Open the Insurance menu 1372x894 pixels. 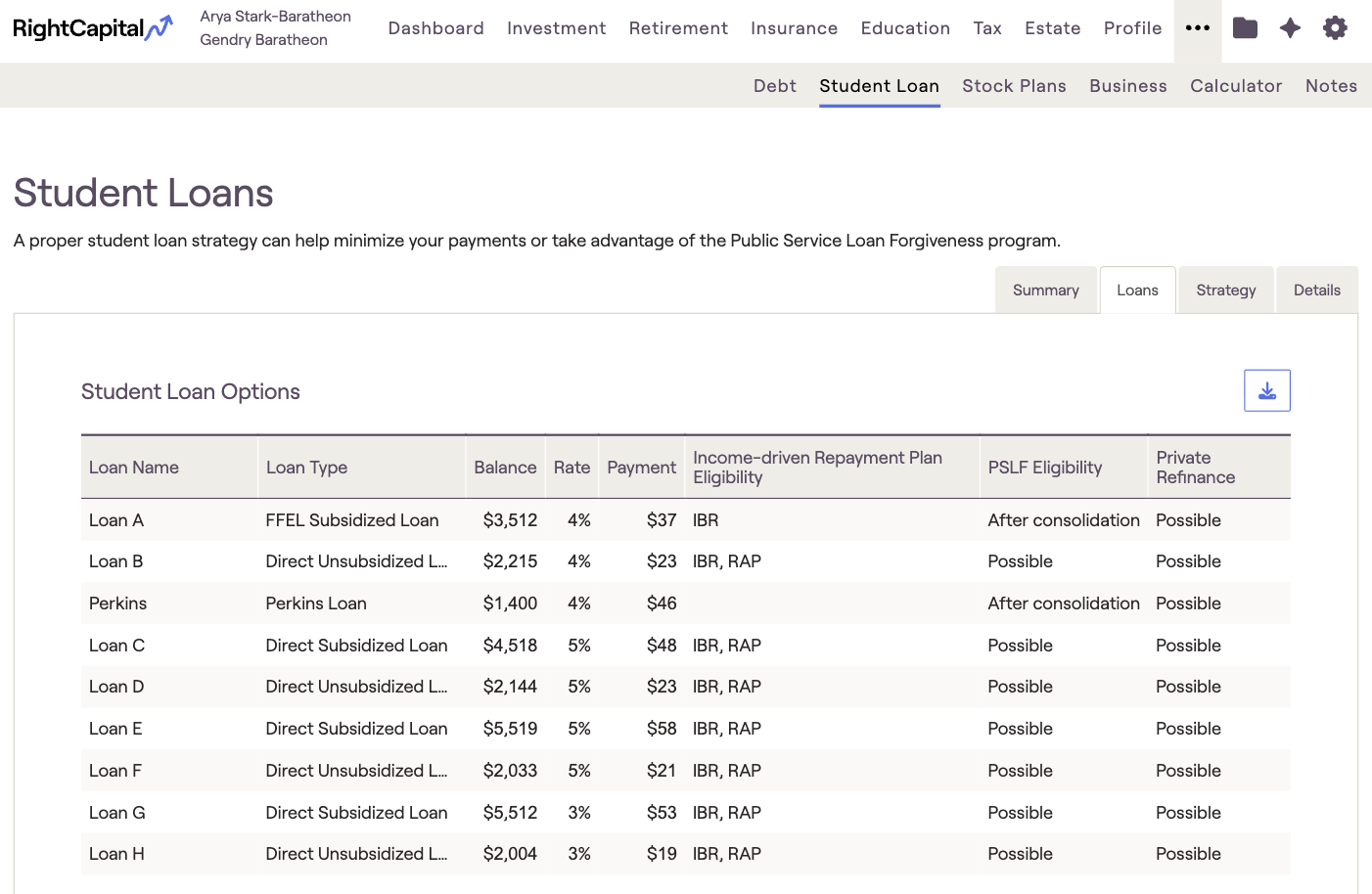coord(795,28)
